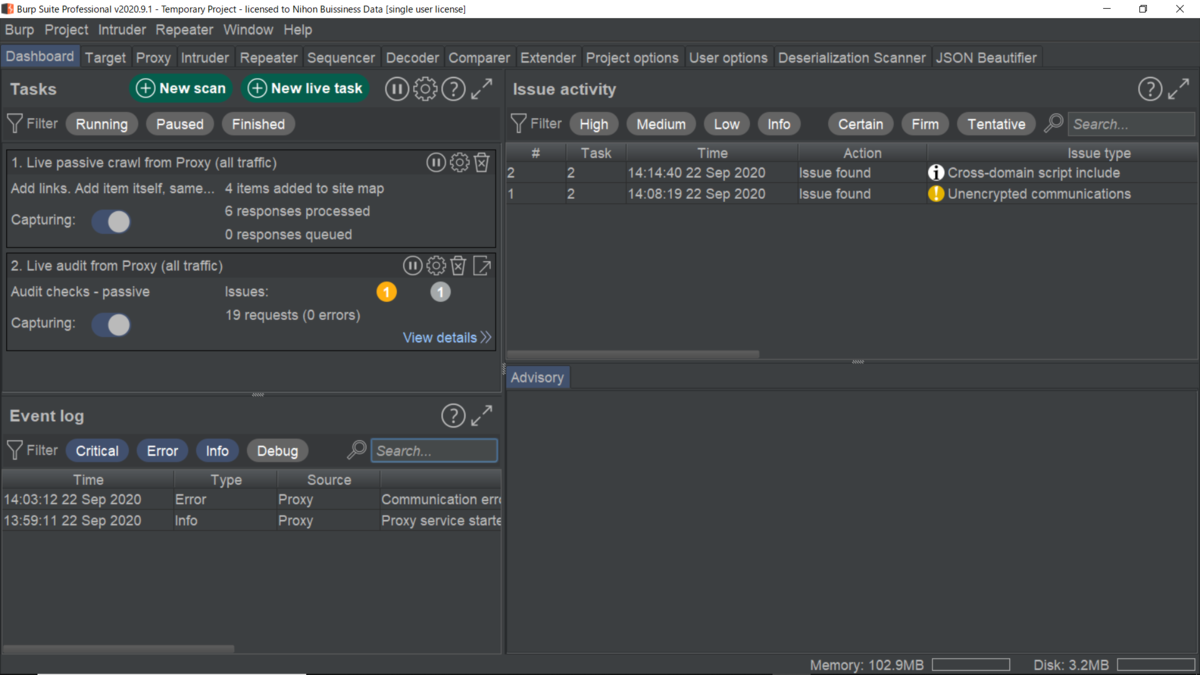Toggle the Running task filter

coord(102,124)
